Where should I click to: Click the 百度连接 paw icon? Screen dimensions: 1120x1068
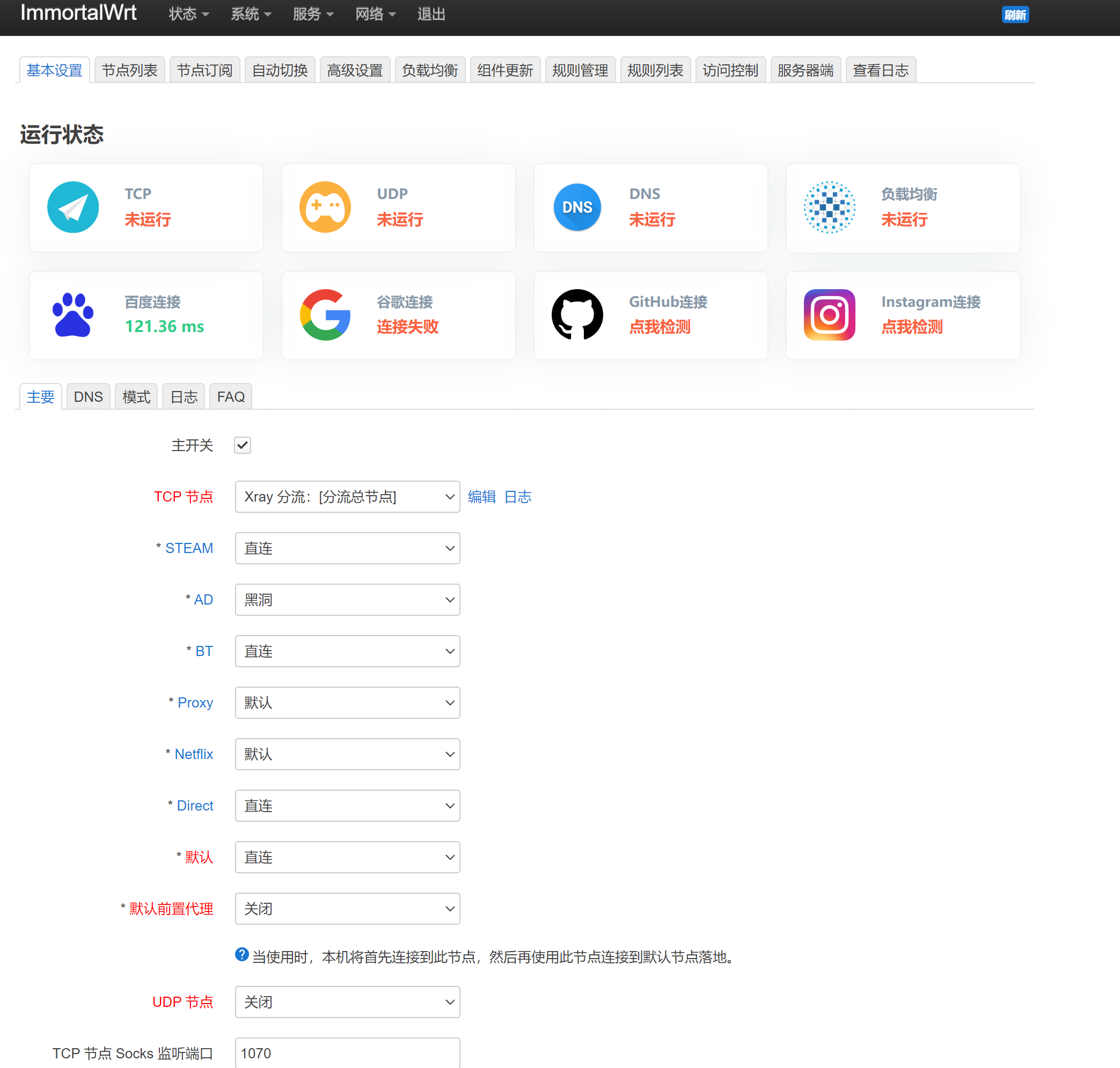(73, 315)
